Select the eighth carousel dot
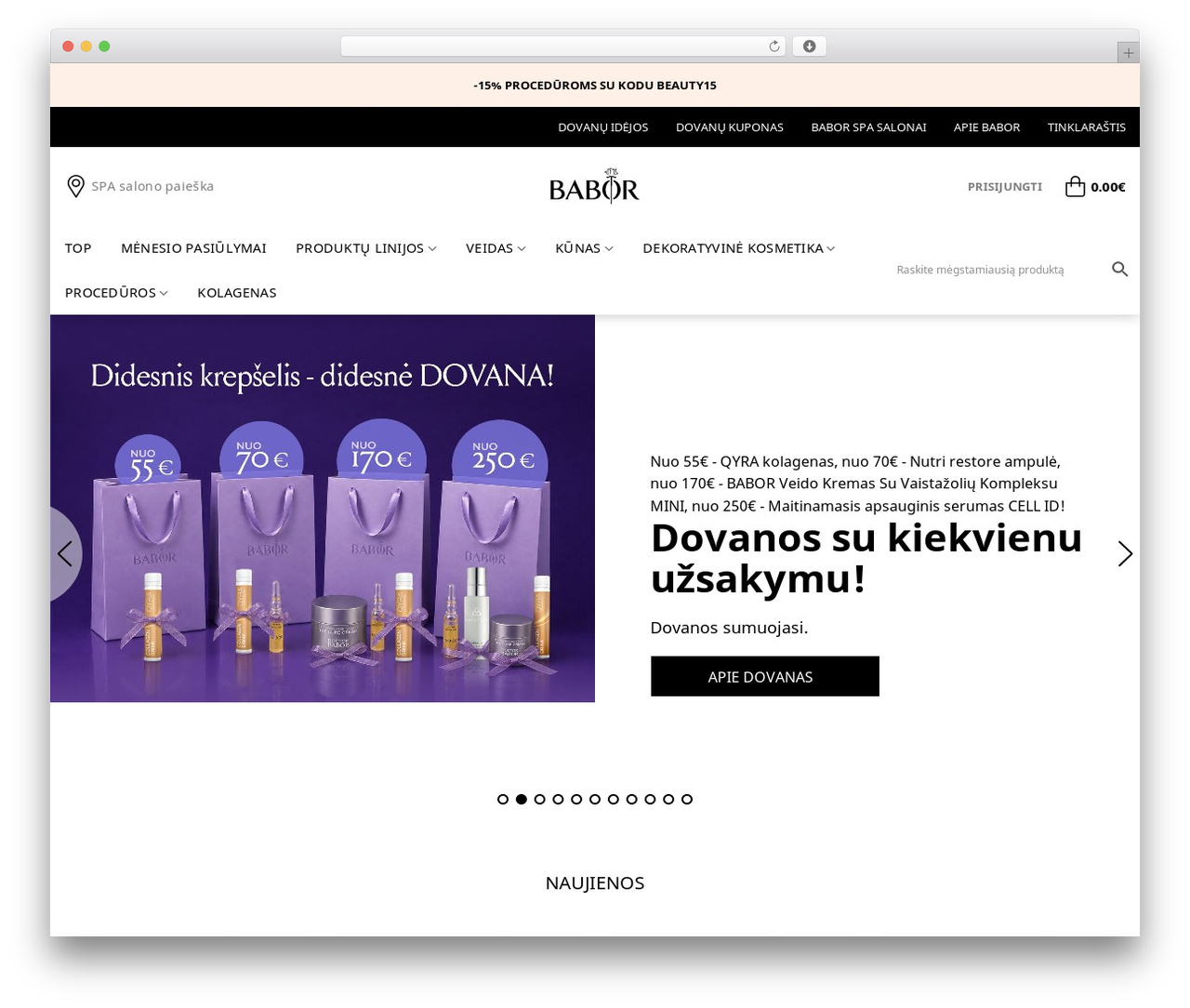 click(631, 799)
